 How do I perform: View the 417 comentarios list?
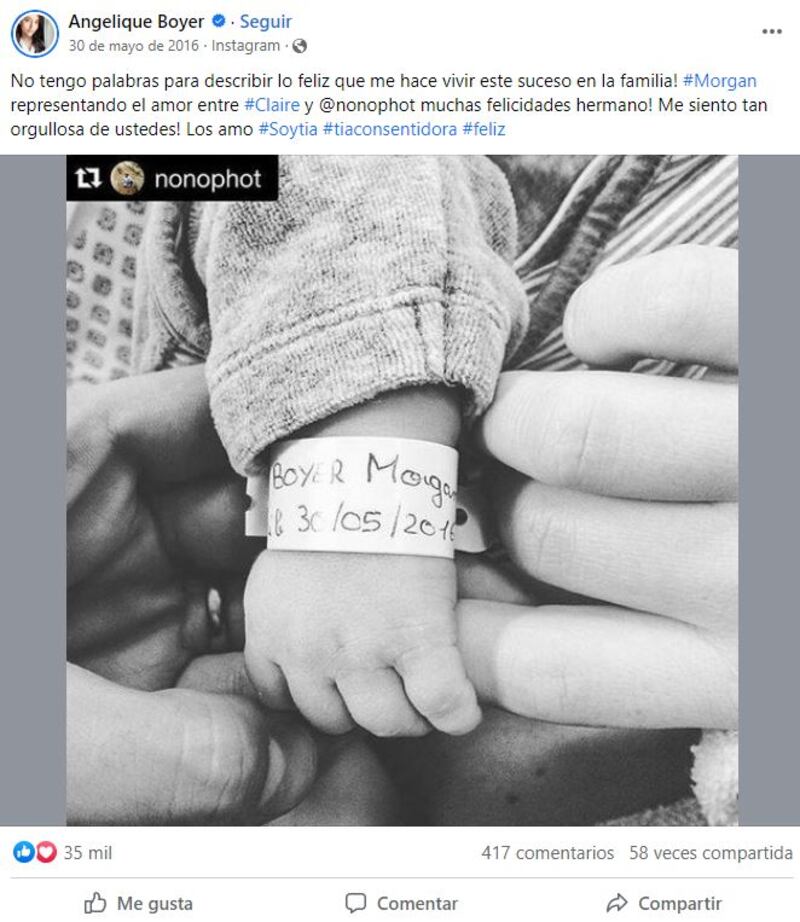pos(547,853)
